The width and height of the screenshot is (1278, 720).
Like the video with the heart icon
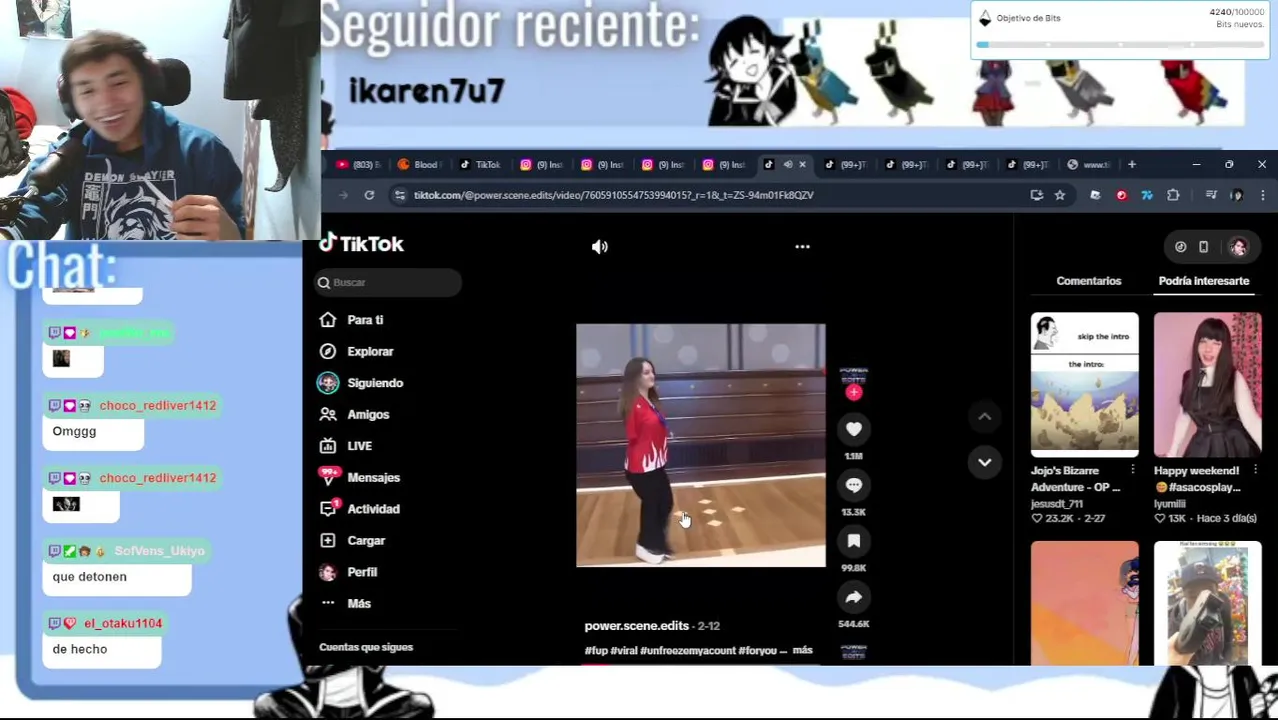(x=853, y=429)
